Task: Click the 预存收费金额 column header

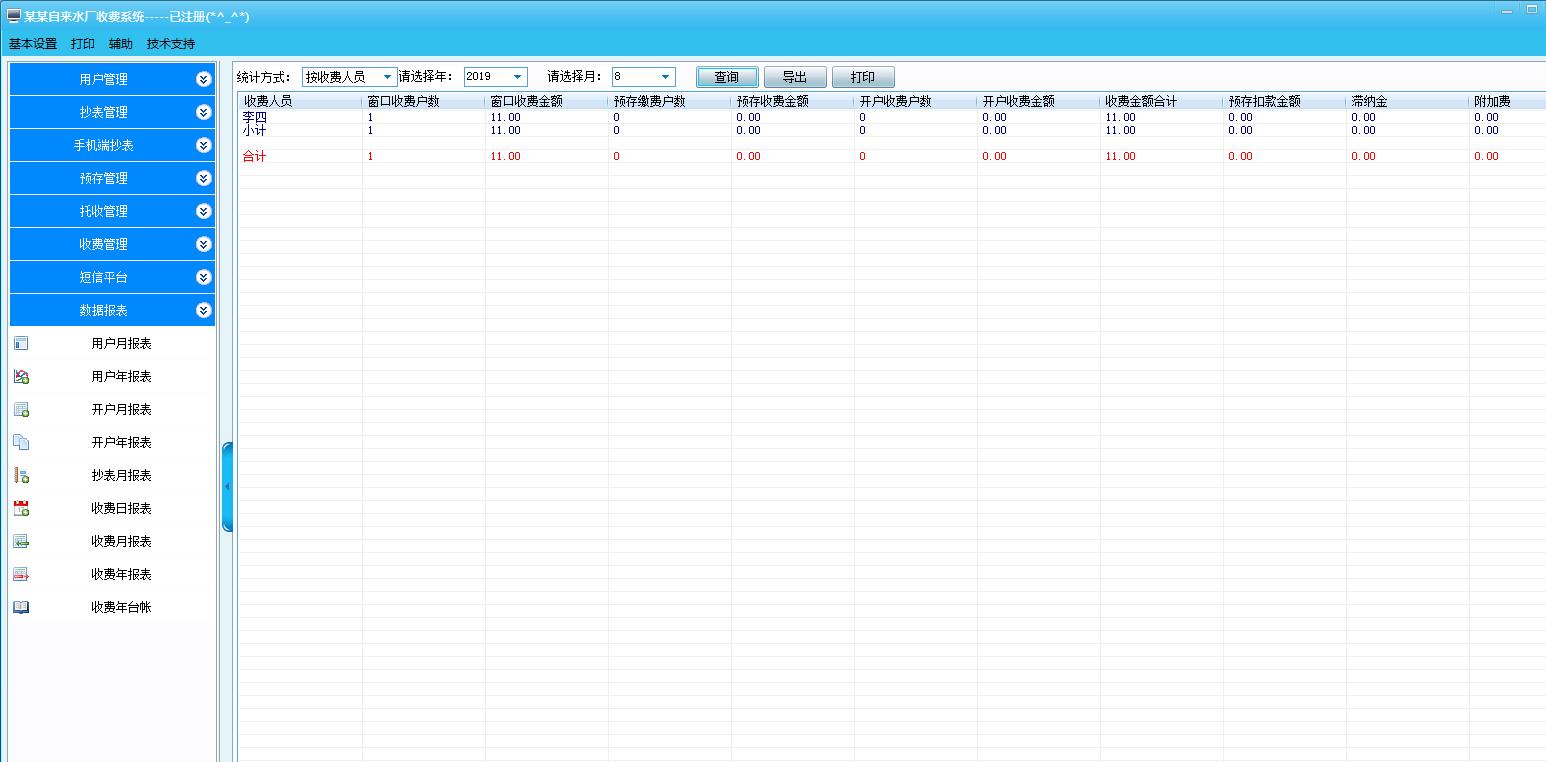Action: [x=793, y=101]
